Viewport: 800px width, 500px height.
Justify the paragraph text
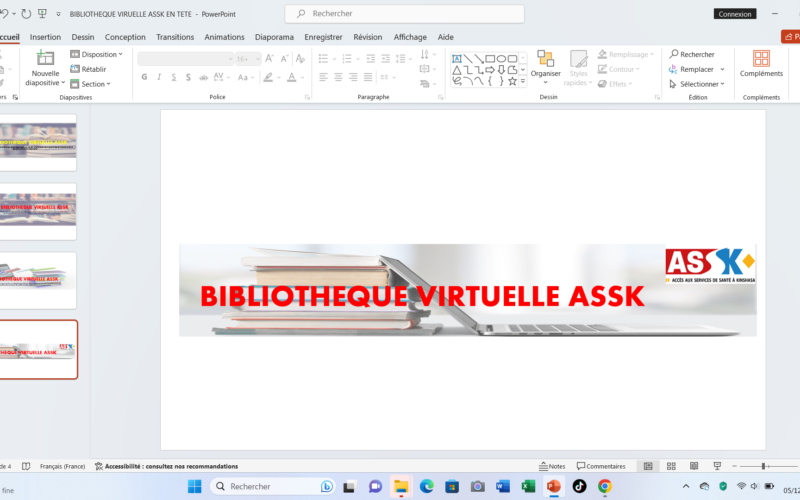click(x=368, y=77)
